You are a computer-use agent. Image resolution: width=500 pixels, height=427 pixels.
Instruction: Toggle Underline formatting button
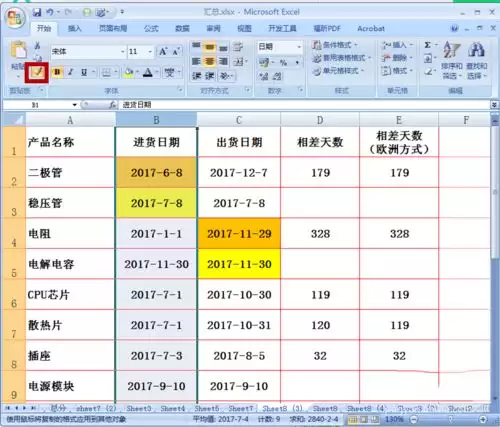84,72
